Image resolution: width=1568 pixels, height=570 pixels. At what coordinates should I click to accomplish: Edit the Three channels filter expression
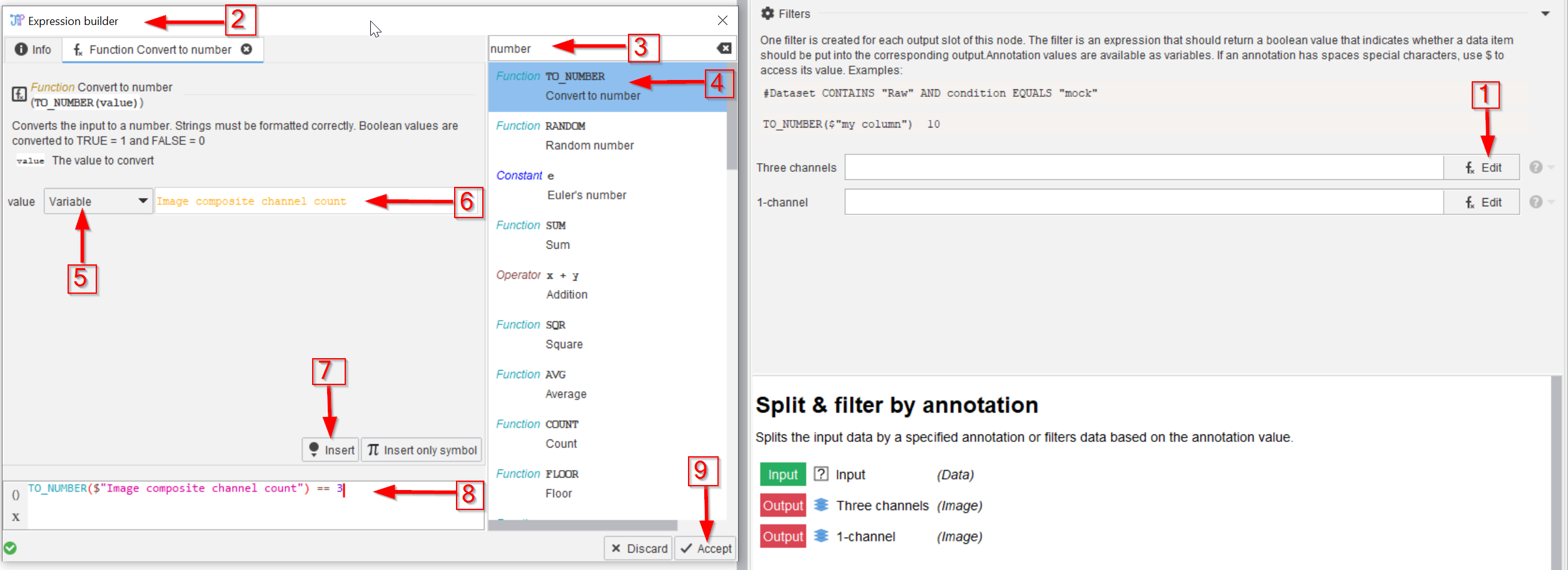[1482, 167]
